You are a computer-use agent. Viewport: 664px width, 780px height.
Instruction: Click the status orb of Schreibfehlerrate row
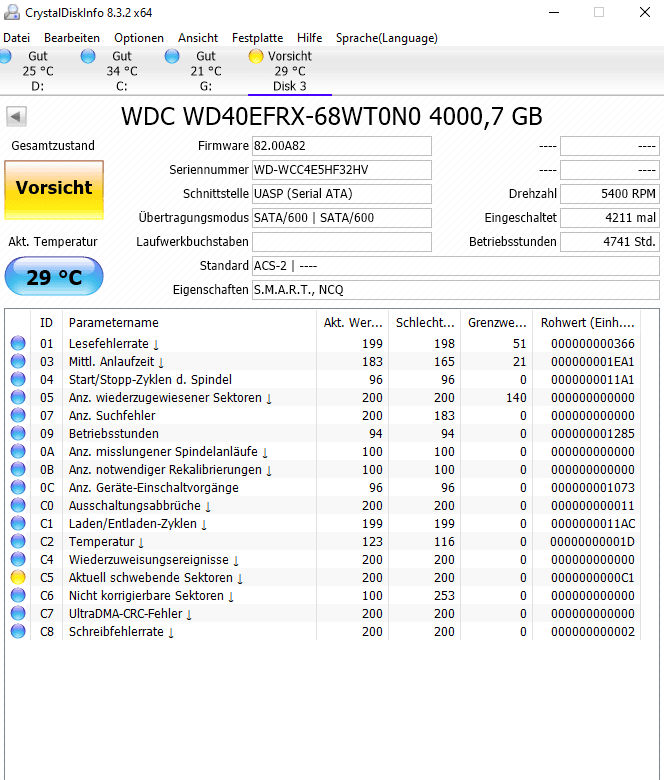coord(18,631)
